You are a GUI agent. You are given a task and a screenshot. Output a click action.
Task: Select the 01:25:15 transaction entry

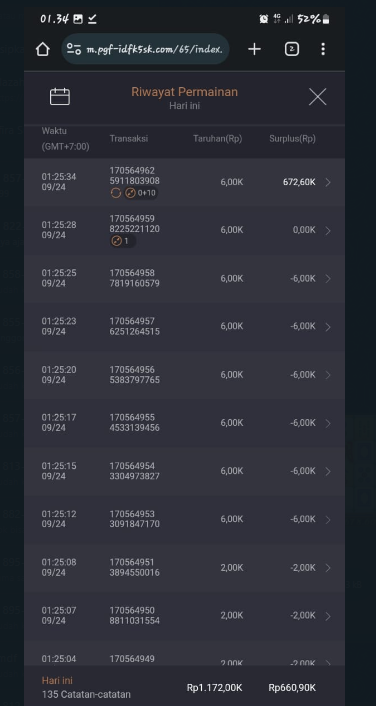(x=185, y=471)
